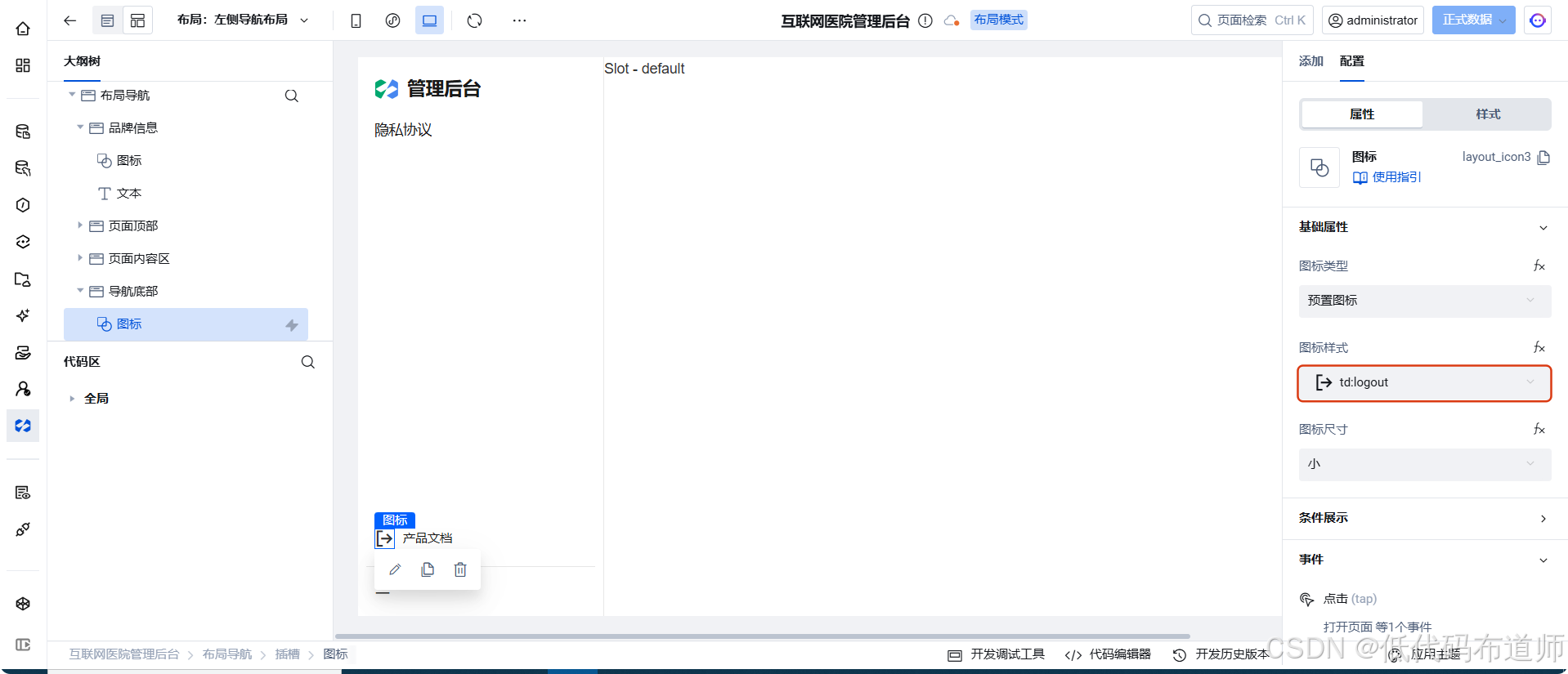Open 开发历史版本 in bottom bar
Viewport: 1568px width, 674px height.
click(x=1221, y=654)
